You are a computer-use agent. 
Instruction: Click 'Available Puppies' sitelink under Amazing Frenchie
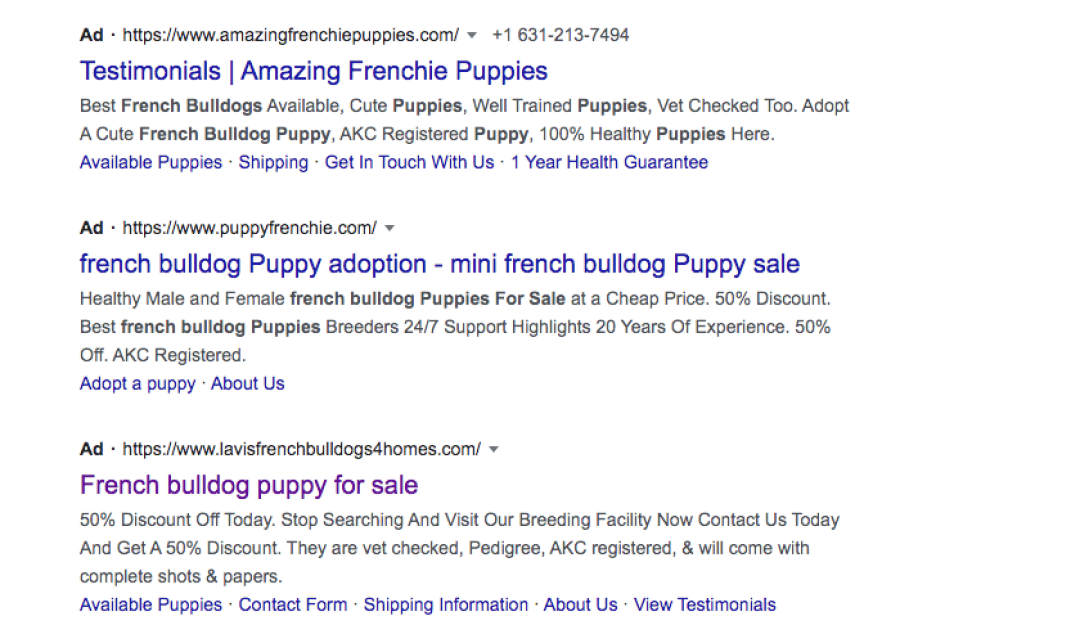point(151,163)
